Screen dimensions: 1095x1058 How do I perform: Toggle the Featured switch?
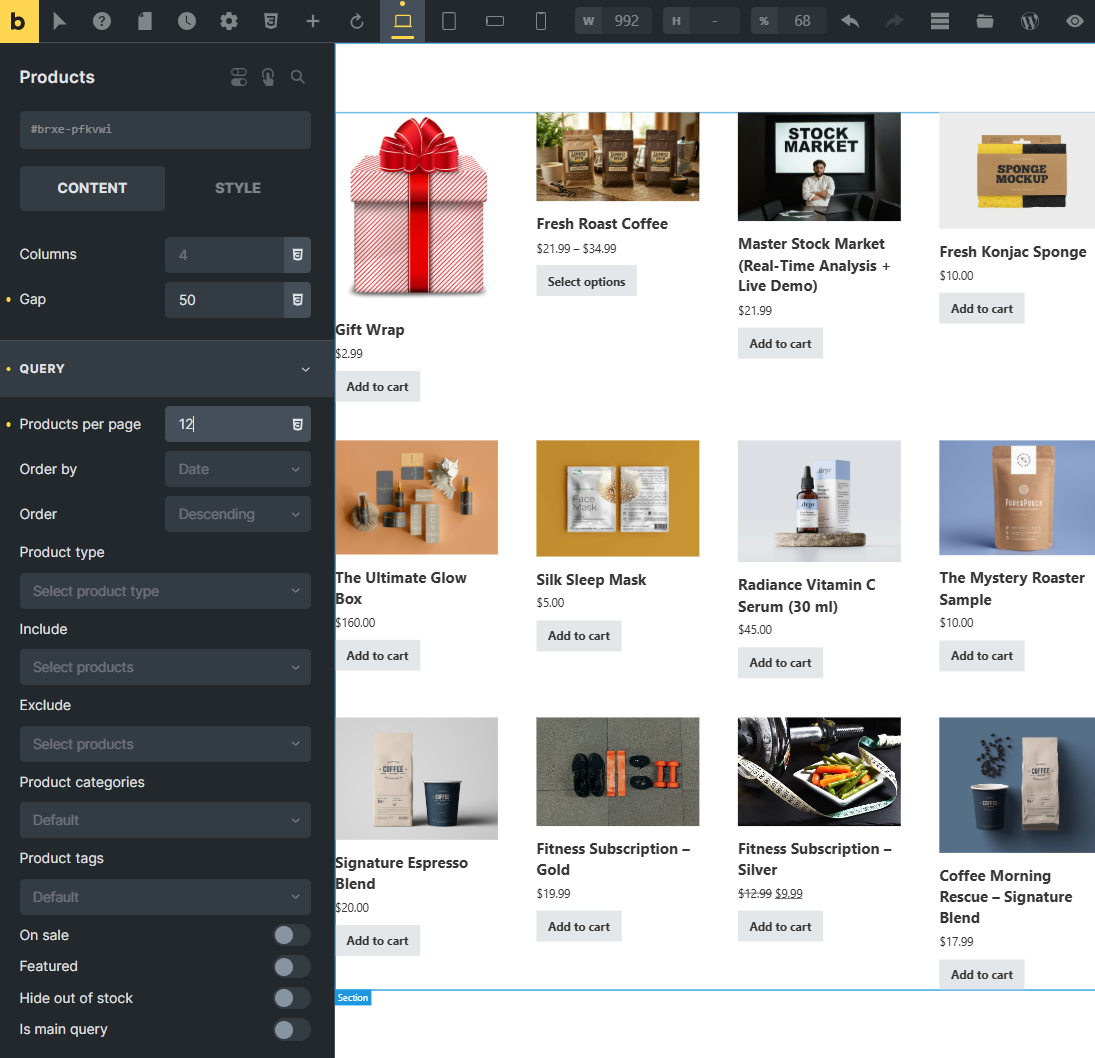click(291, 967)
